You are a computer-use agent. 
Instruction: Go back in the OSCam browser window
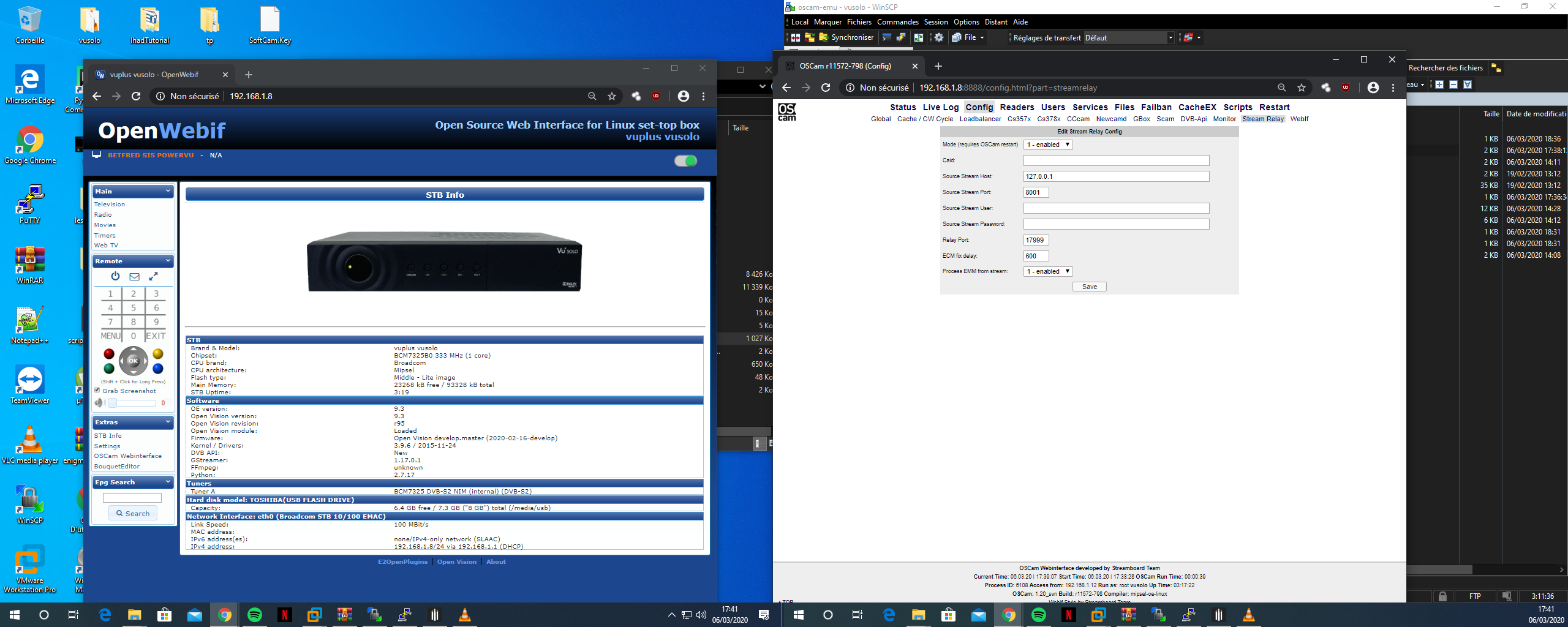click(x=786, y=88)
